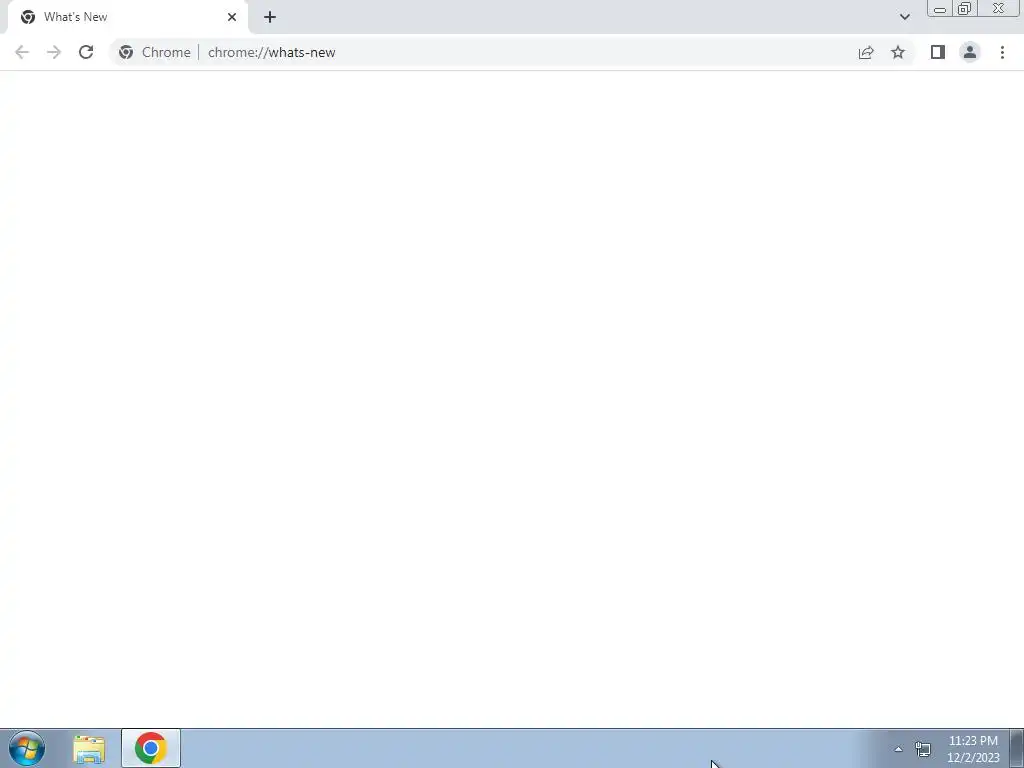The image size is (1024, 768).
Task: Click the Show desktop strip
Action: coord(1017,748)
